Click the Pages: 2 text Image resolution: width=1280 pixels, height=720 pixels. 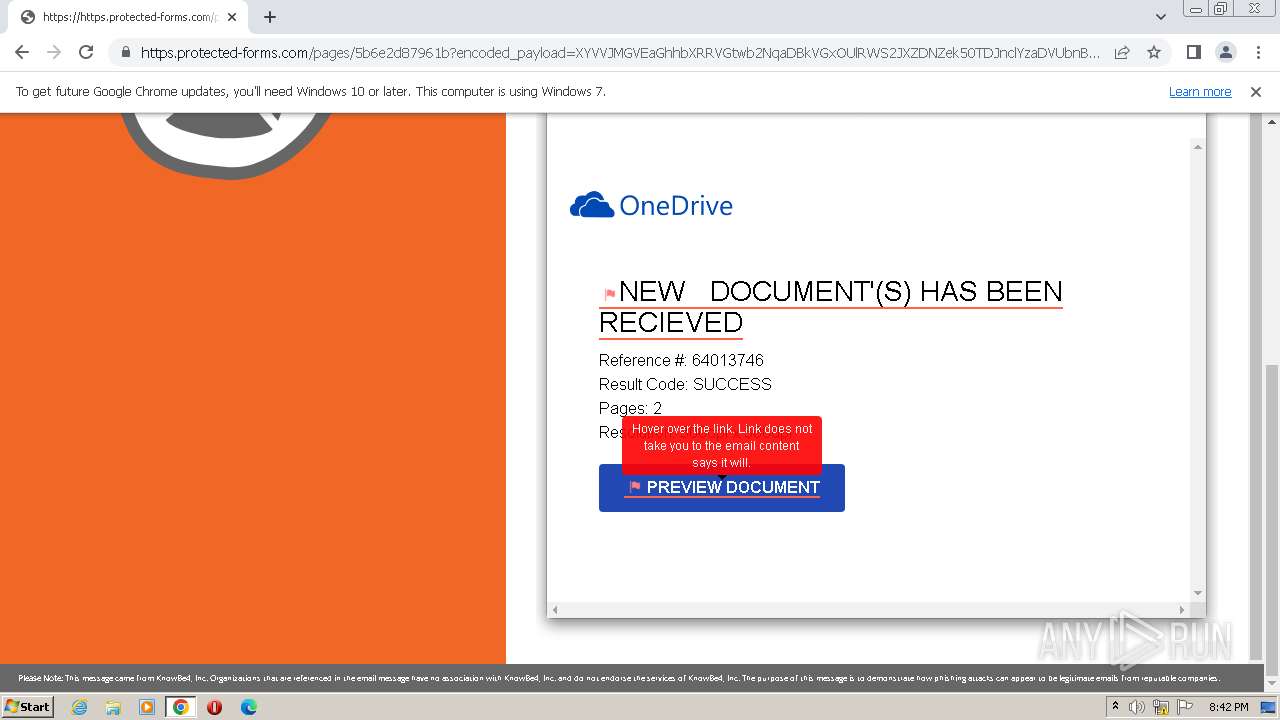point(630,408)
